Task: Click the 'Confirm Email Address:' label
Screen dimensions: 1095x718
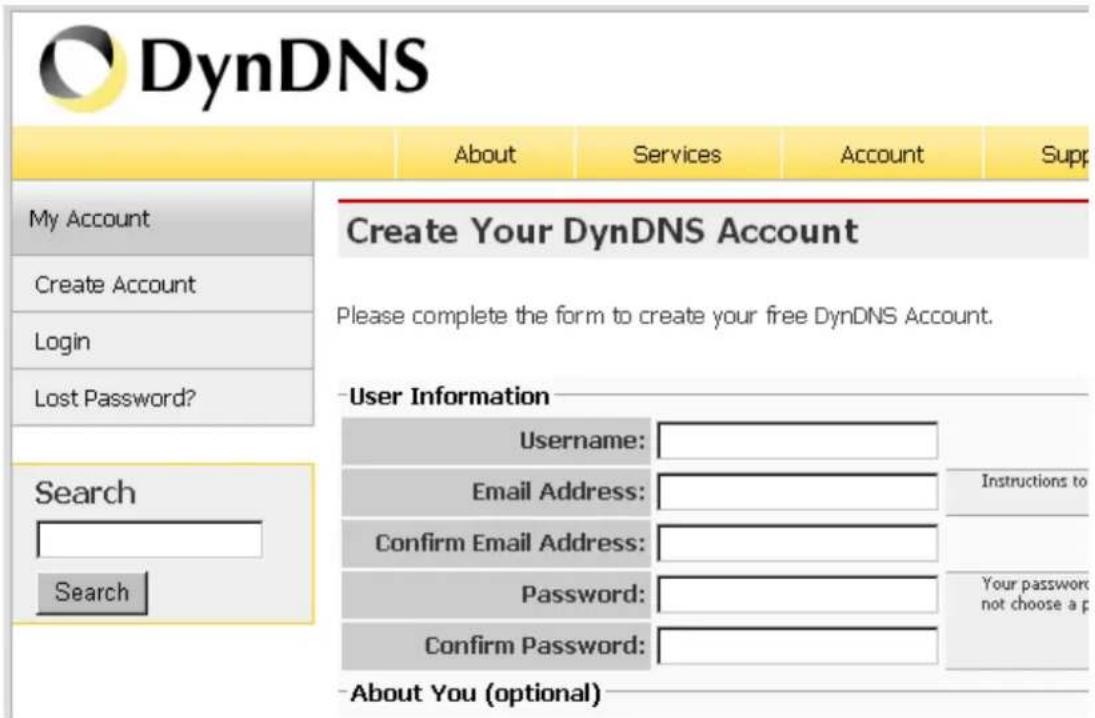Action: click(x=510, y=543)
